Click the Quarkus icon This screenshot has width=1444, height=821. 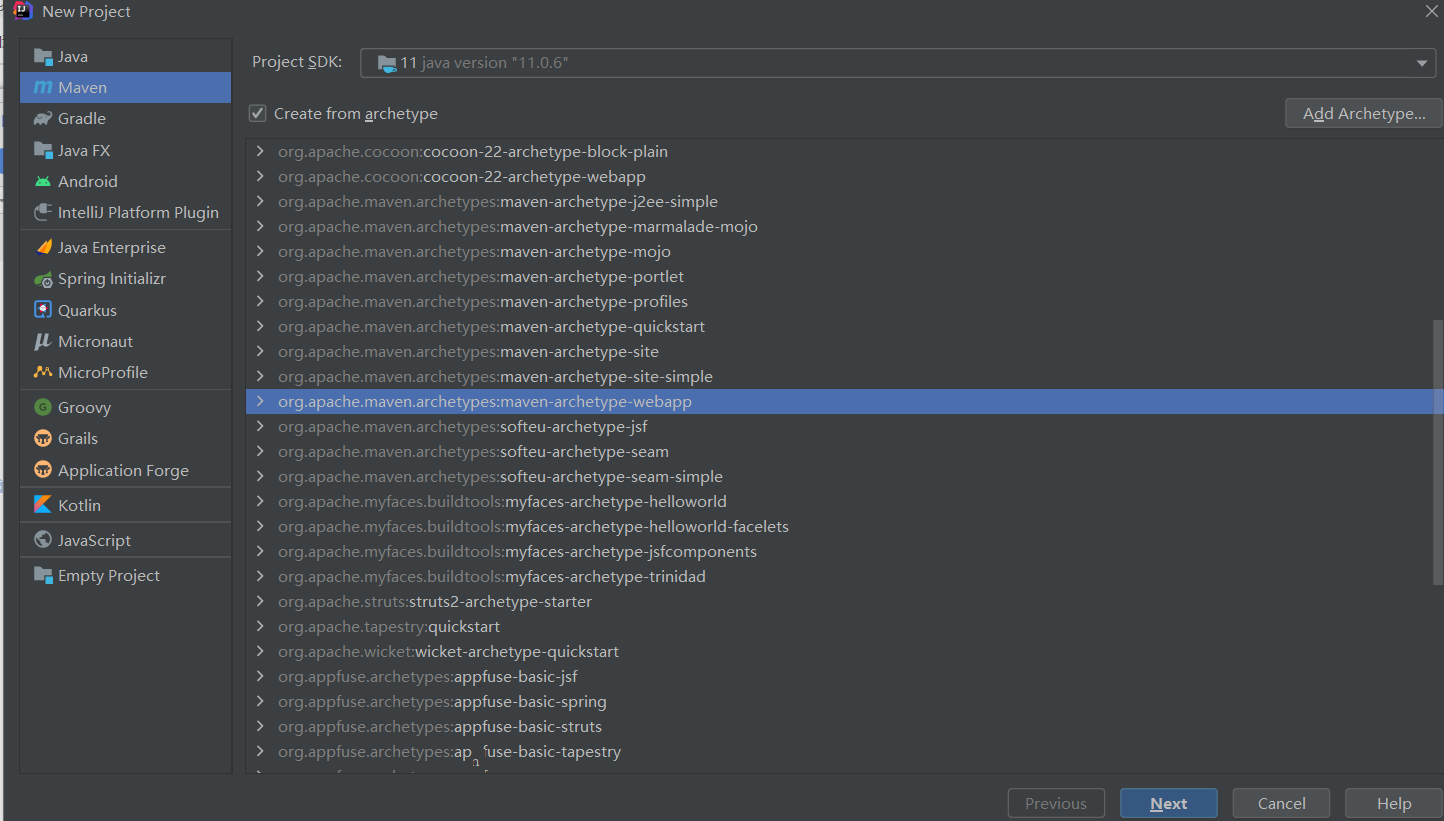coord(43,310)
